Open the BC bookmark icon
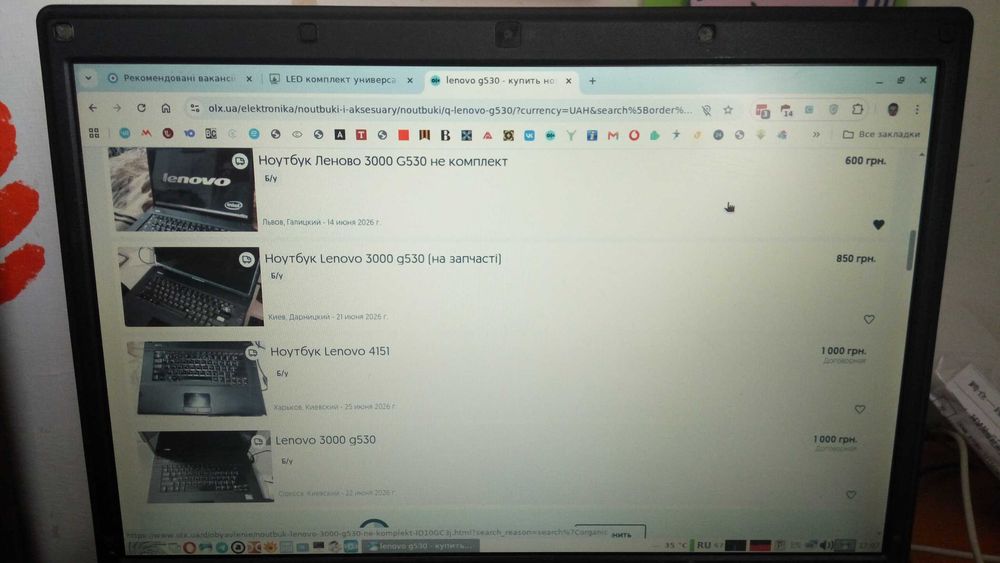The height and width of the screenshot is (563, 1000). pos(210,134)
